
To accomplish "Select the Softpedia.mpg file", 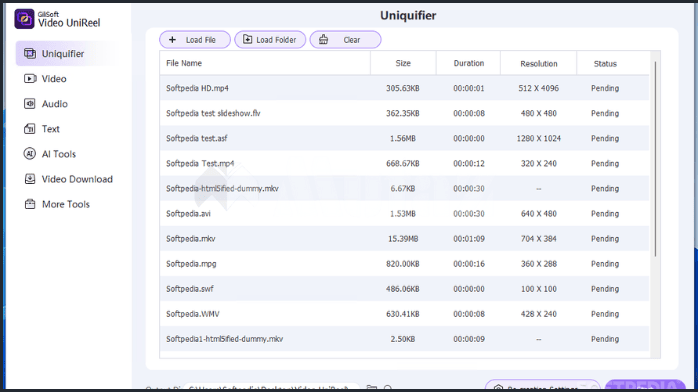I will (404, 264).
